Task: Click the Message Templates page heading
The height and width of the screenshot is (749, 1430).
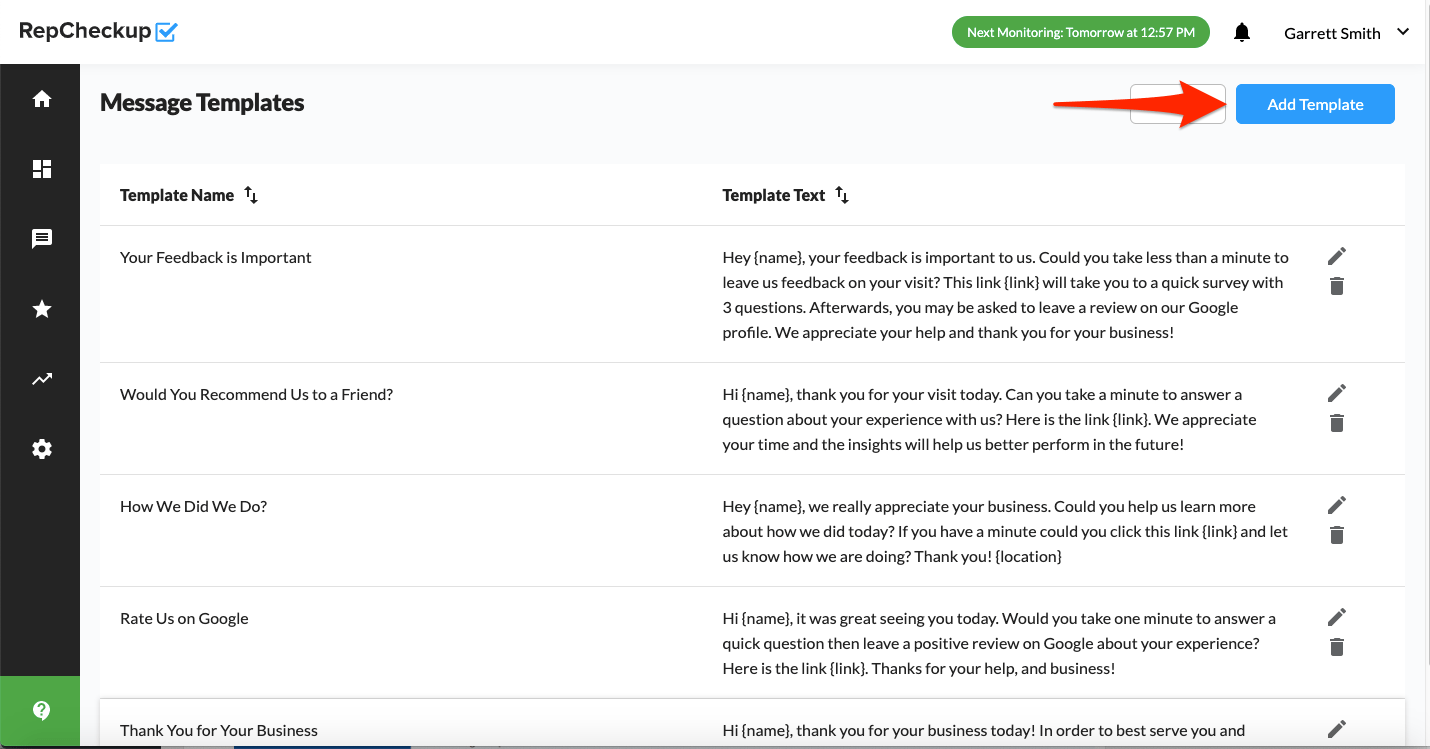Action: click(x=202, y=103)
